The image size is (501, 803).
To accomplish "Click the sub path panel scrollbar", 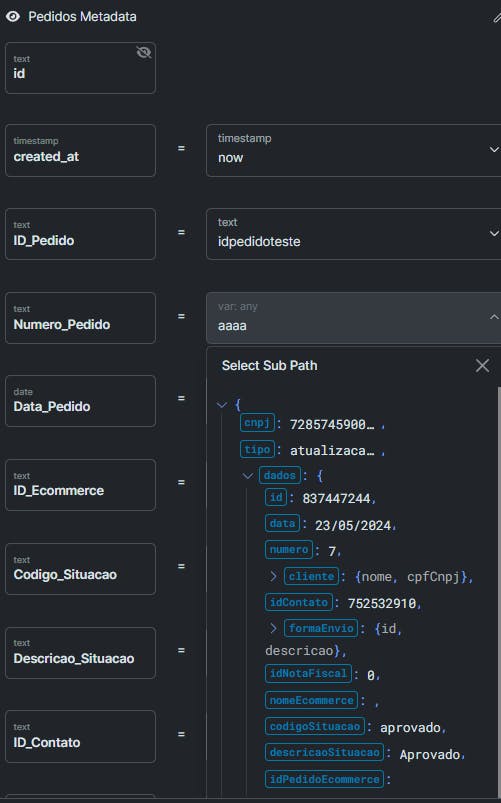I will tap(499, 589).
